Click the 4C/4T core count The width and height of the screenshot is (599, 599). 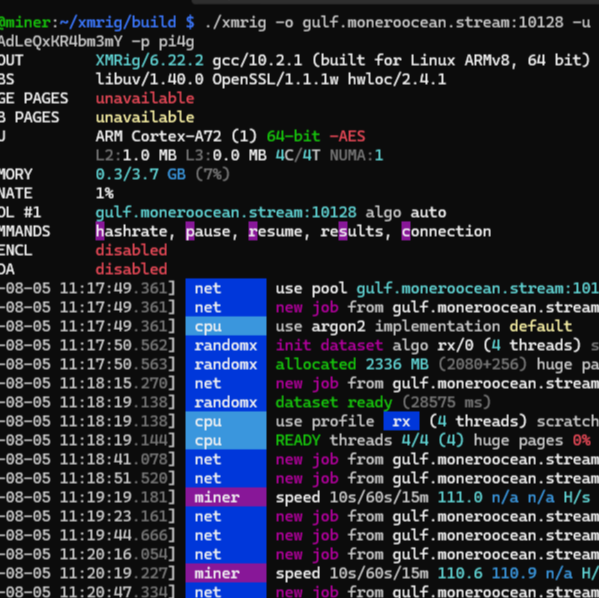[298, 155]
